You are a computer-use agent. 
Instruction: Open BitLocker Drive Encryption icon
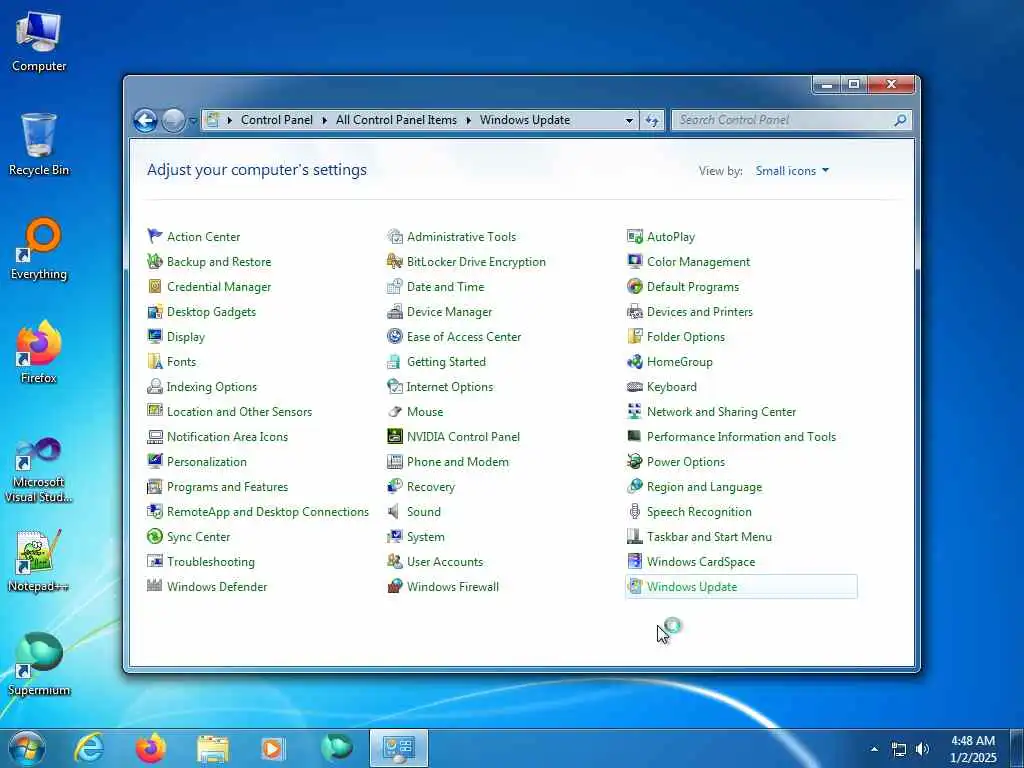tap(394, 261)
